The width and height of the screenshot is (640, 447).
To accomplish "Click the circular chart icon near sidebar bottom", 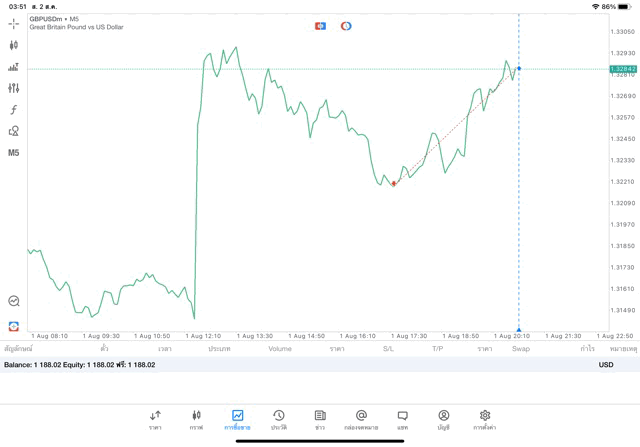I will 13,300.
